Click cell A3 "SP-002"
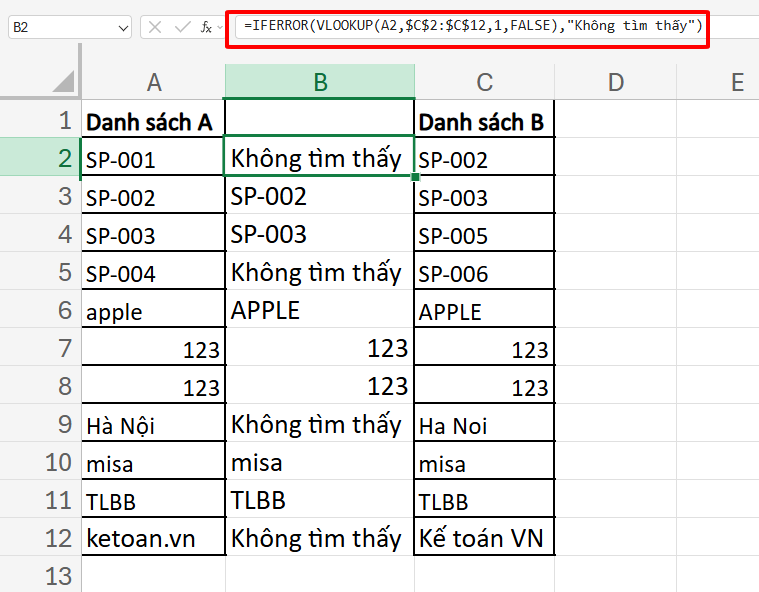The image size is (759, 592). (x=153, y=196)
